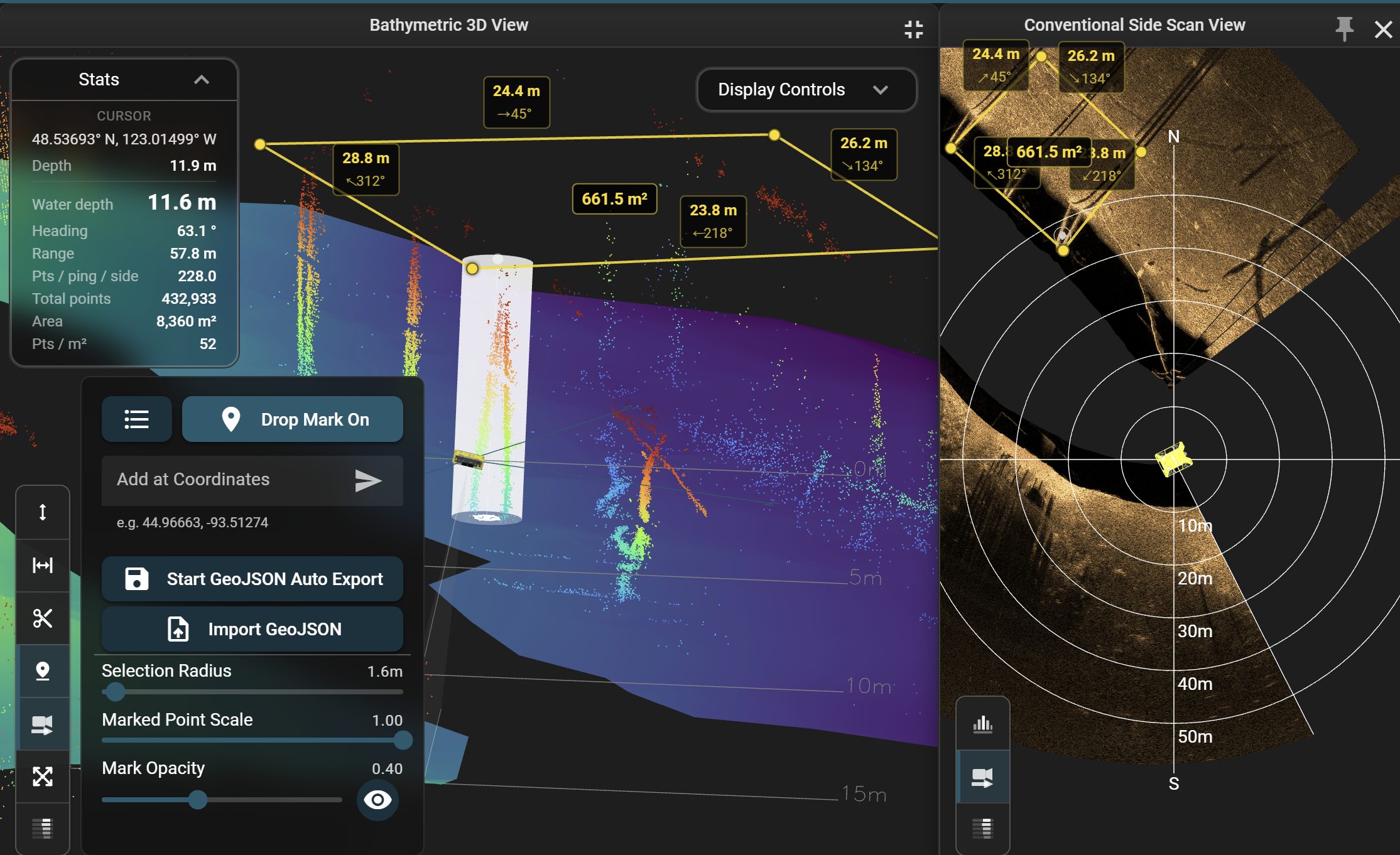
Task: Adjust the Selection Radius slider handle
Action: click(x=115, y=692)
